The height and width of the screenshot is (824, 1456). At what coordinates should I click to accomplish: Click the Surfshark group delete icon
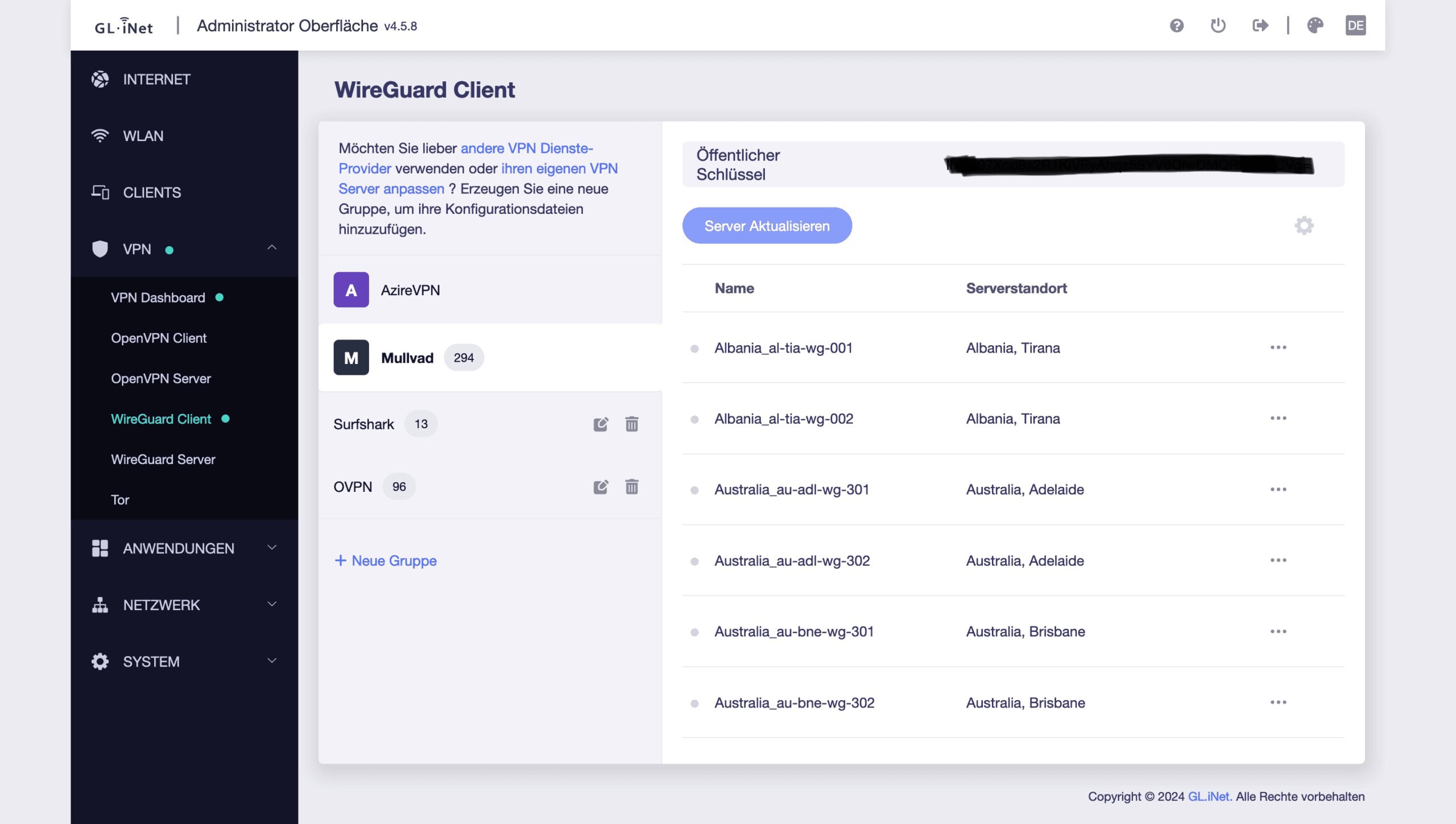click(632, 423)
